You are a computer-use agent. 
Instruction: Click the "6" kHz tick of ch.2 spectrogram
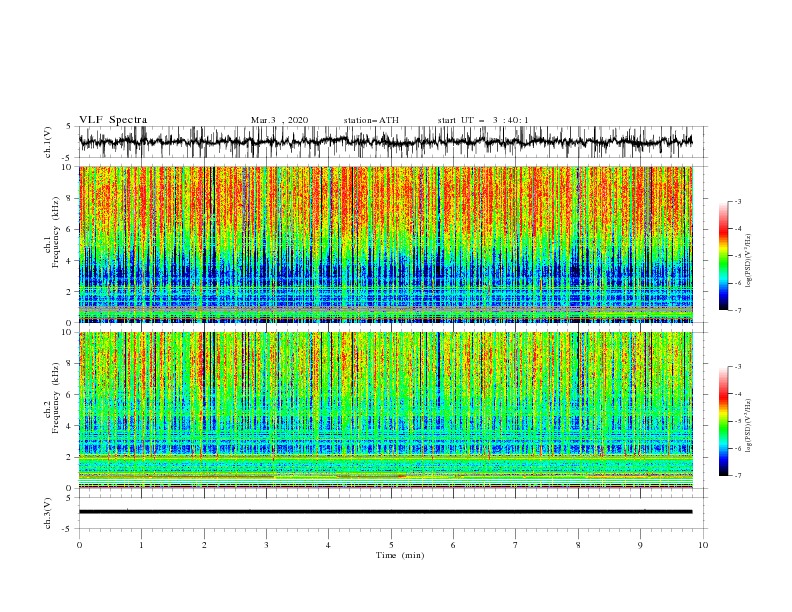tap(69, 395)
